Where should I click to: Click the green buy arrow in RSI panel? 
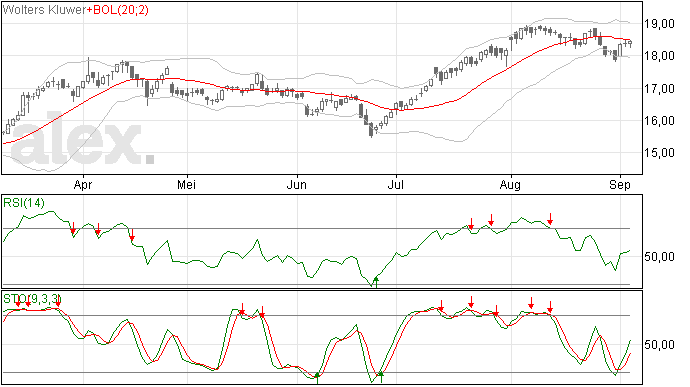376,282
